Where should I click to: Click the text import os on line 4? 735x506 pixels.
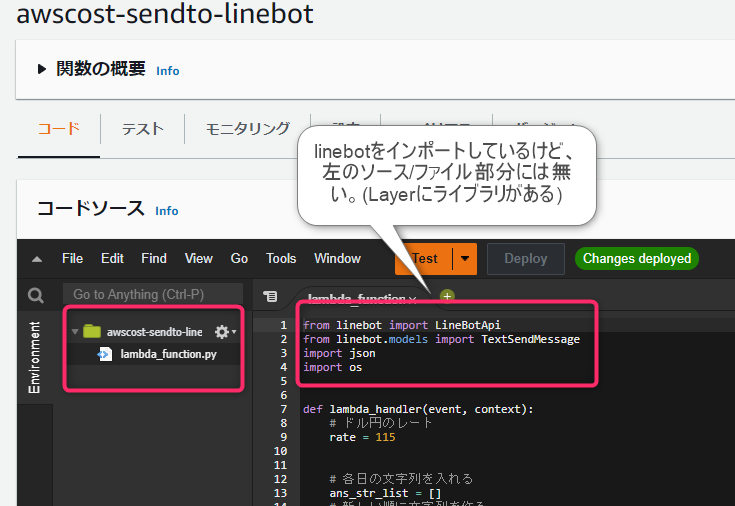[332, 367]
